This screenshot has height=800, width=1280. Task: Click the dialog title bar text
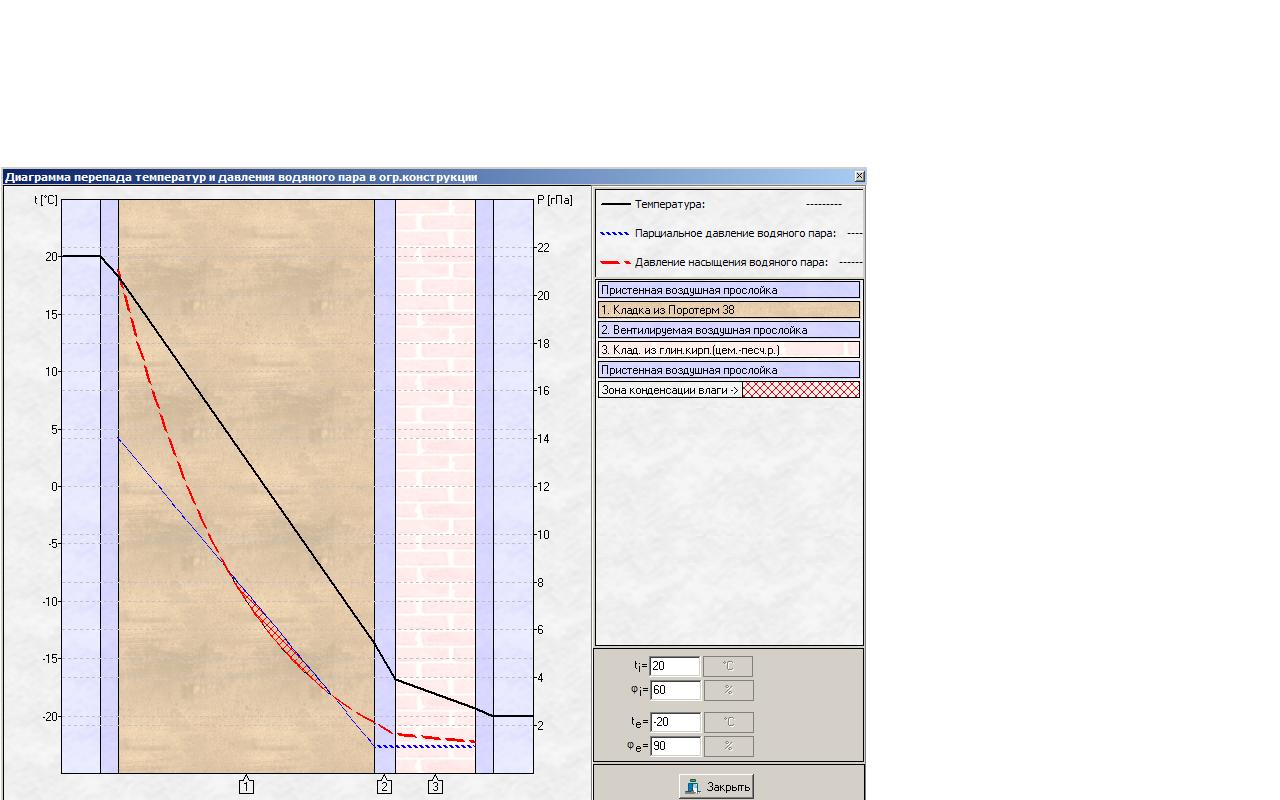(x=241, y=177)
